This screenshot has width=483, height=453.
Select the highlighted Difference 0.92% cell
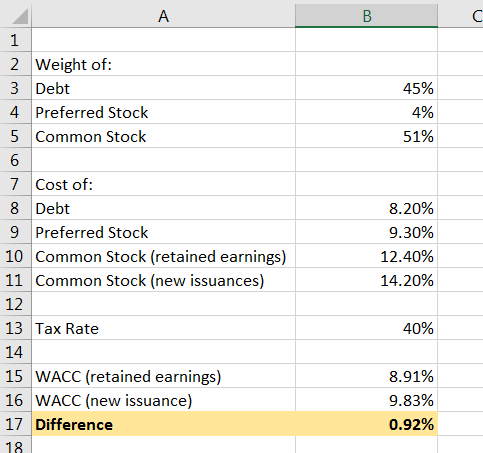tap(366, 424)
